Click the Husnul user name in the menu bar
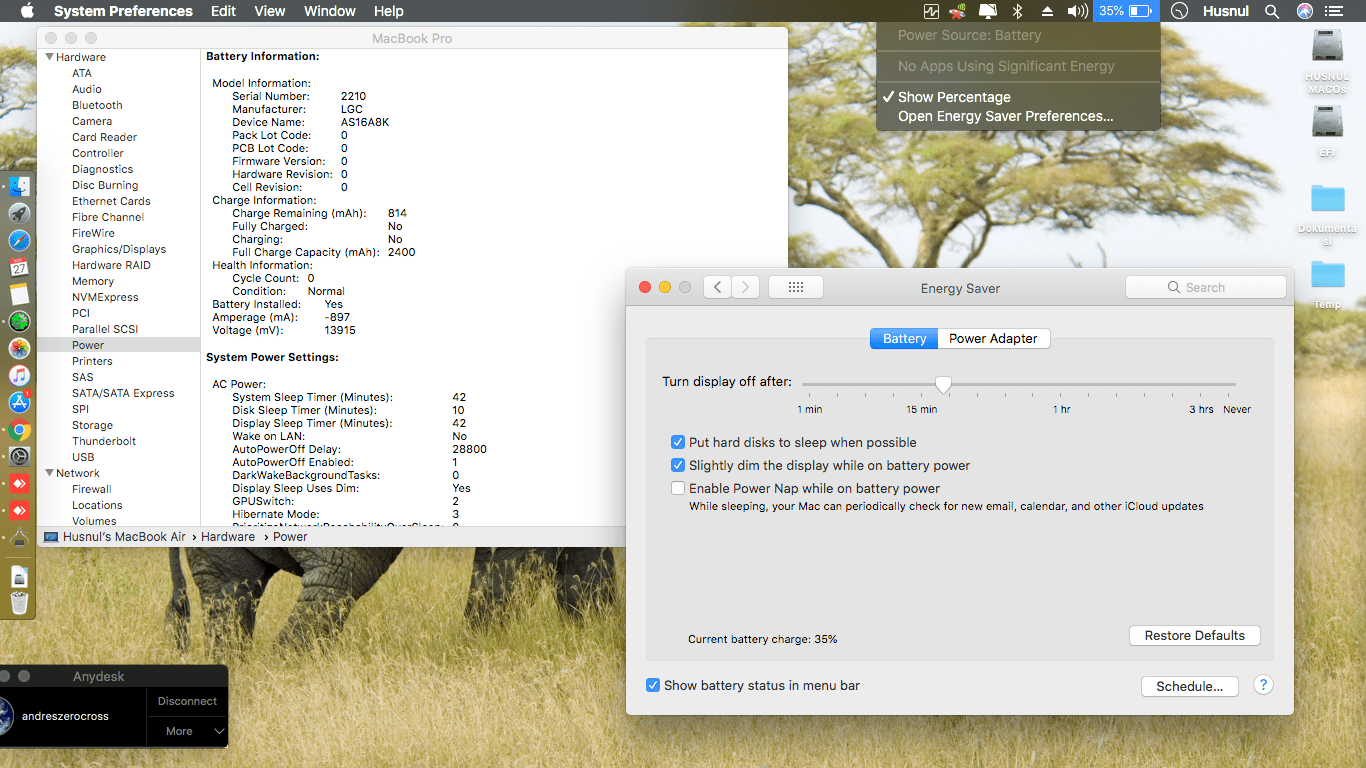The height and width of the screenshot is (768, 1366). point(1226,11)
